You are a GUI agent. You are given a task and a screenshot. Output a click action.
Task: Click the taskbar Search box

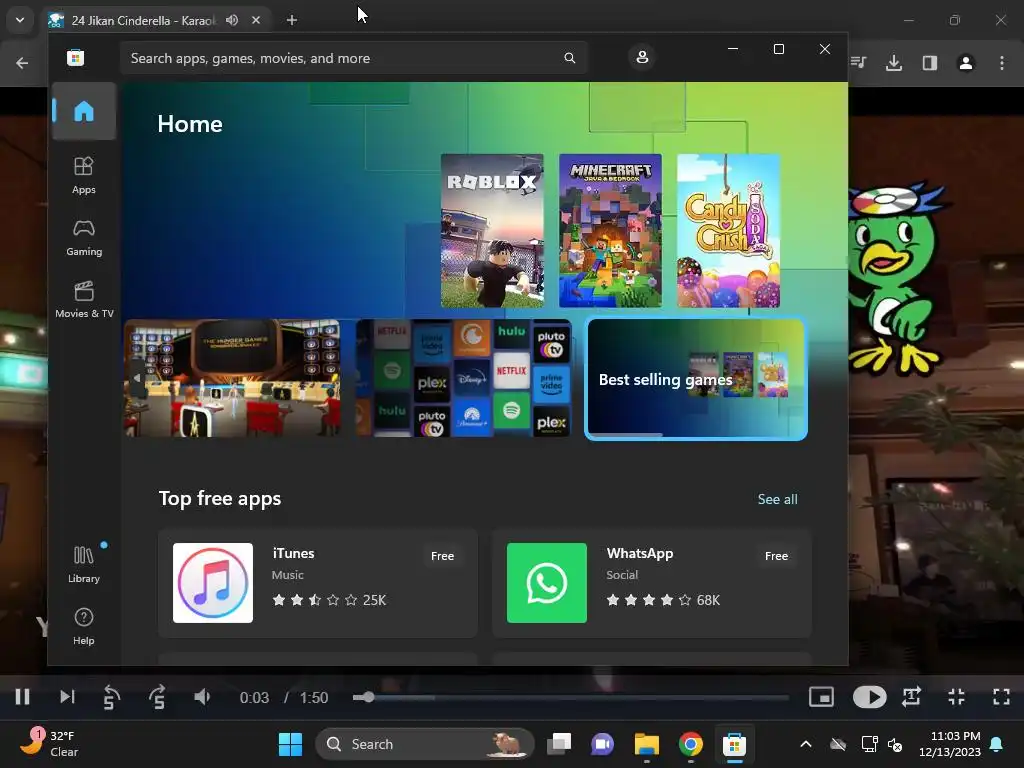(x=424, y=744)
